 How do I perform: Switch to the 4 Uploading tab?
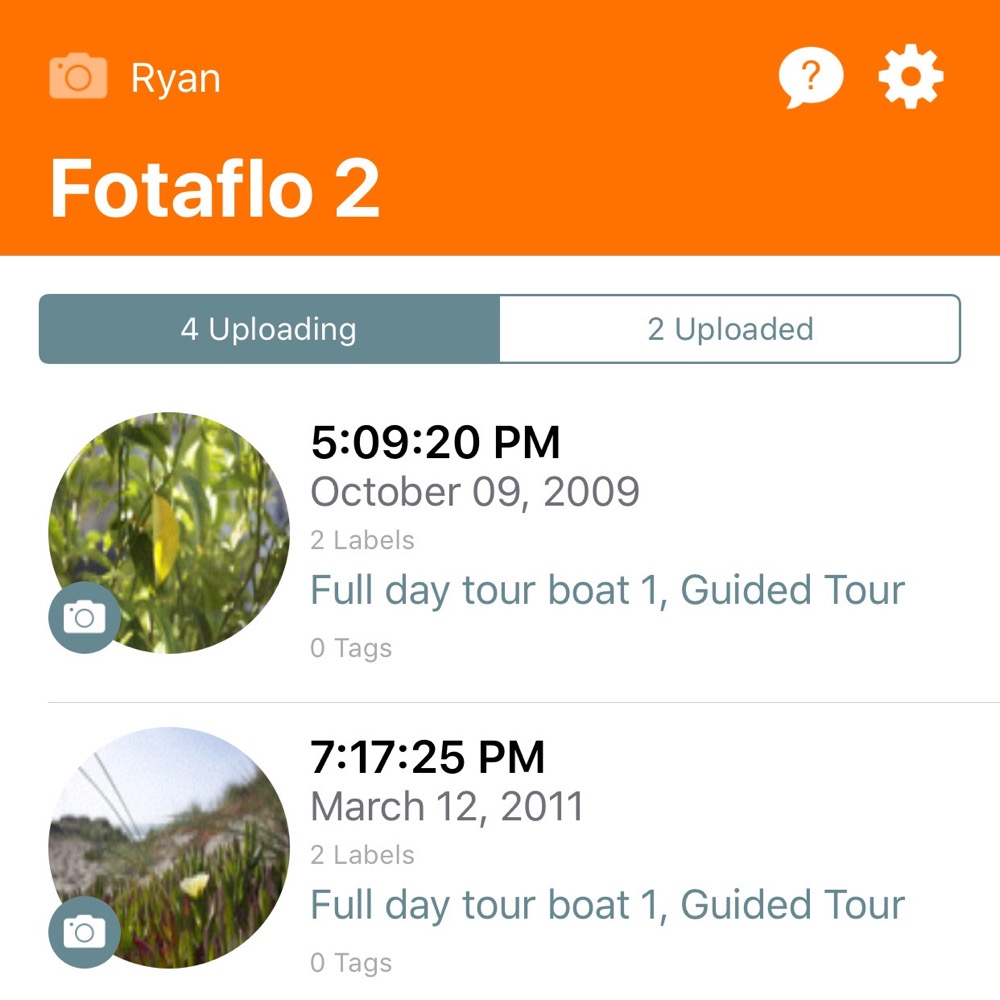[x=269, y=329]
